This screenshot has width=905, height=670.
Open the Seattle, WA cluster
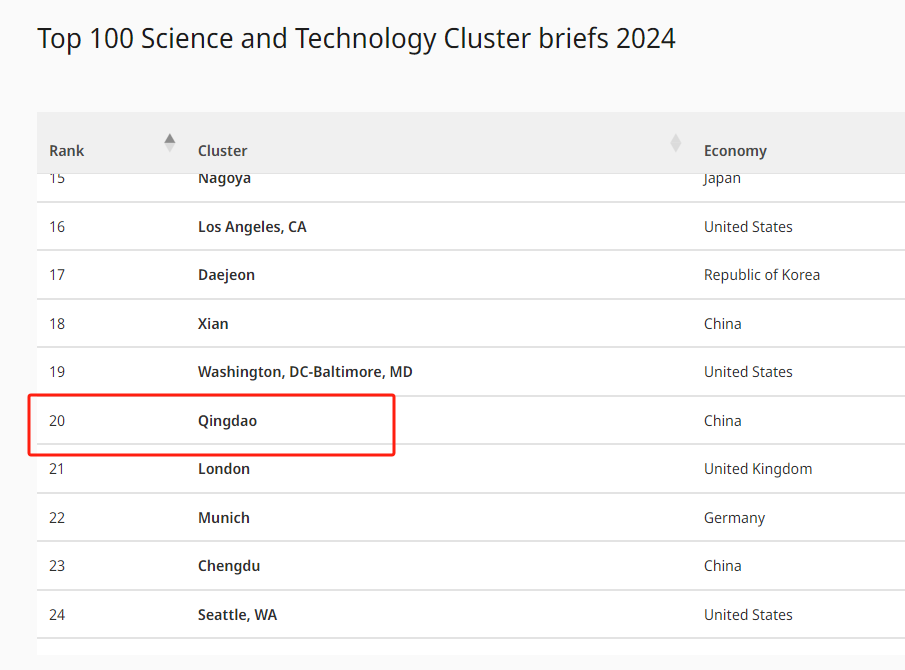tap(237, 615)
